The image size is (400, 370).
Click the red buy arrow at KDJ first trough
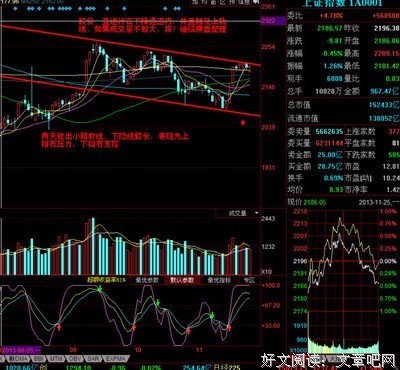[x=59, y=327]
